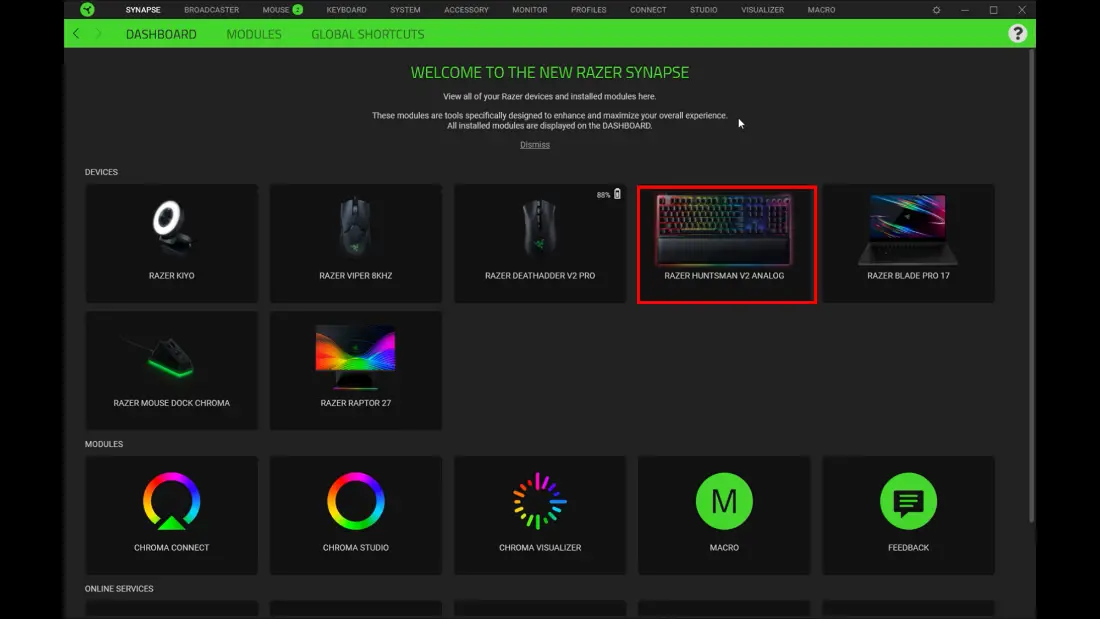The width and height of the screenshot is (1100, 619).
Task: Go forward with the right arrow
Action: click(x=98, y=34)
